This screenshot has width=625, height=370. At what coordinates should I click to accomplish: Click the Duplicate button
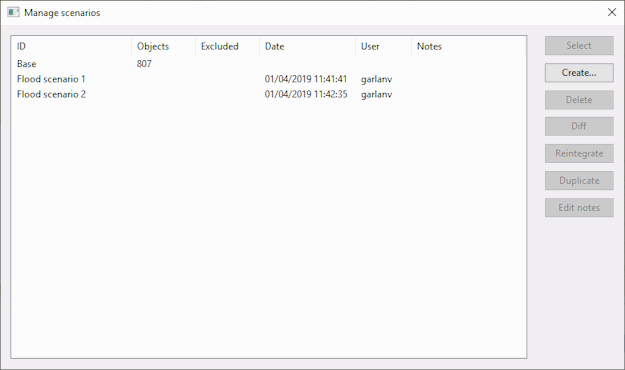(x=579, y=181)
